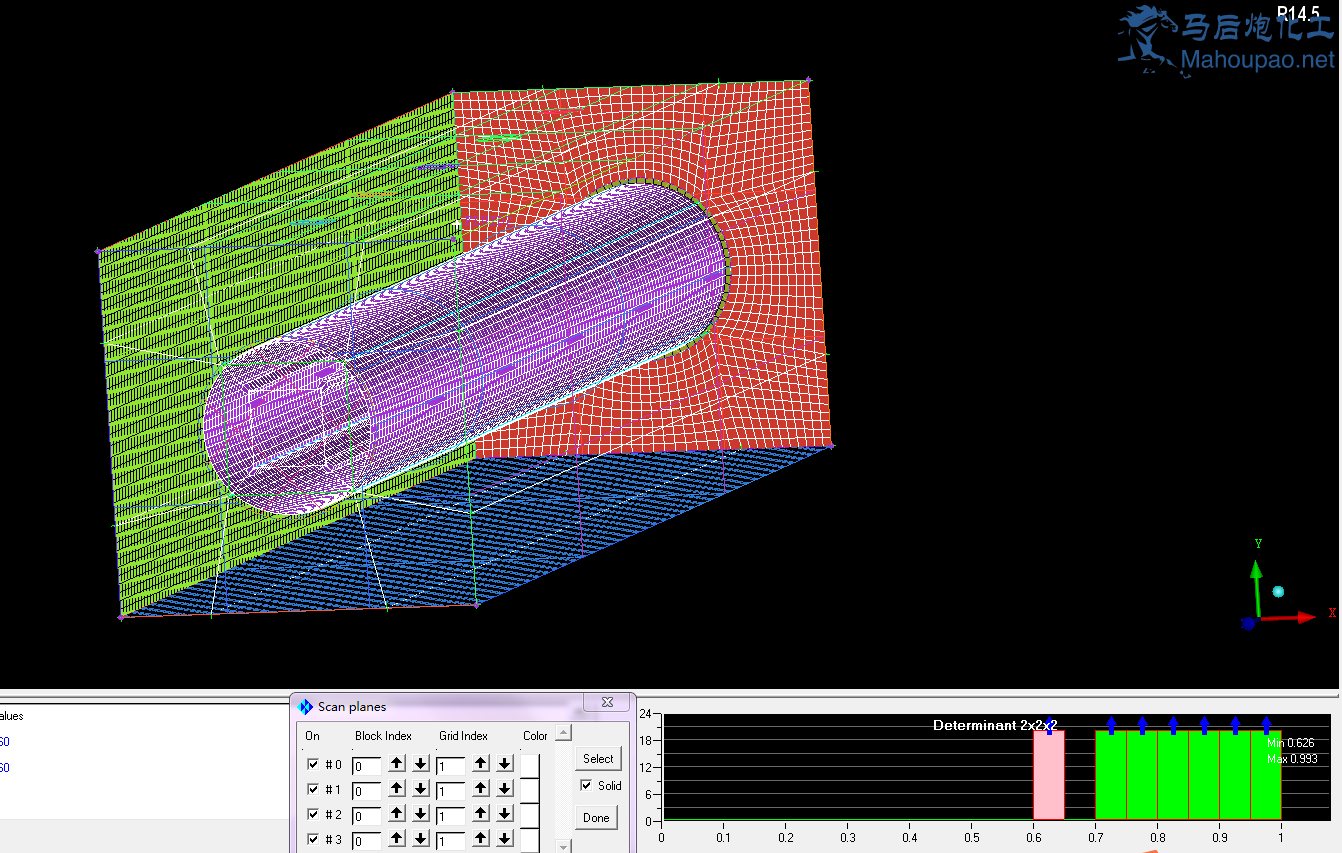Edit Grid Index field for plane #3

[451, 841]
